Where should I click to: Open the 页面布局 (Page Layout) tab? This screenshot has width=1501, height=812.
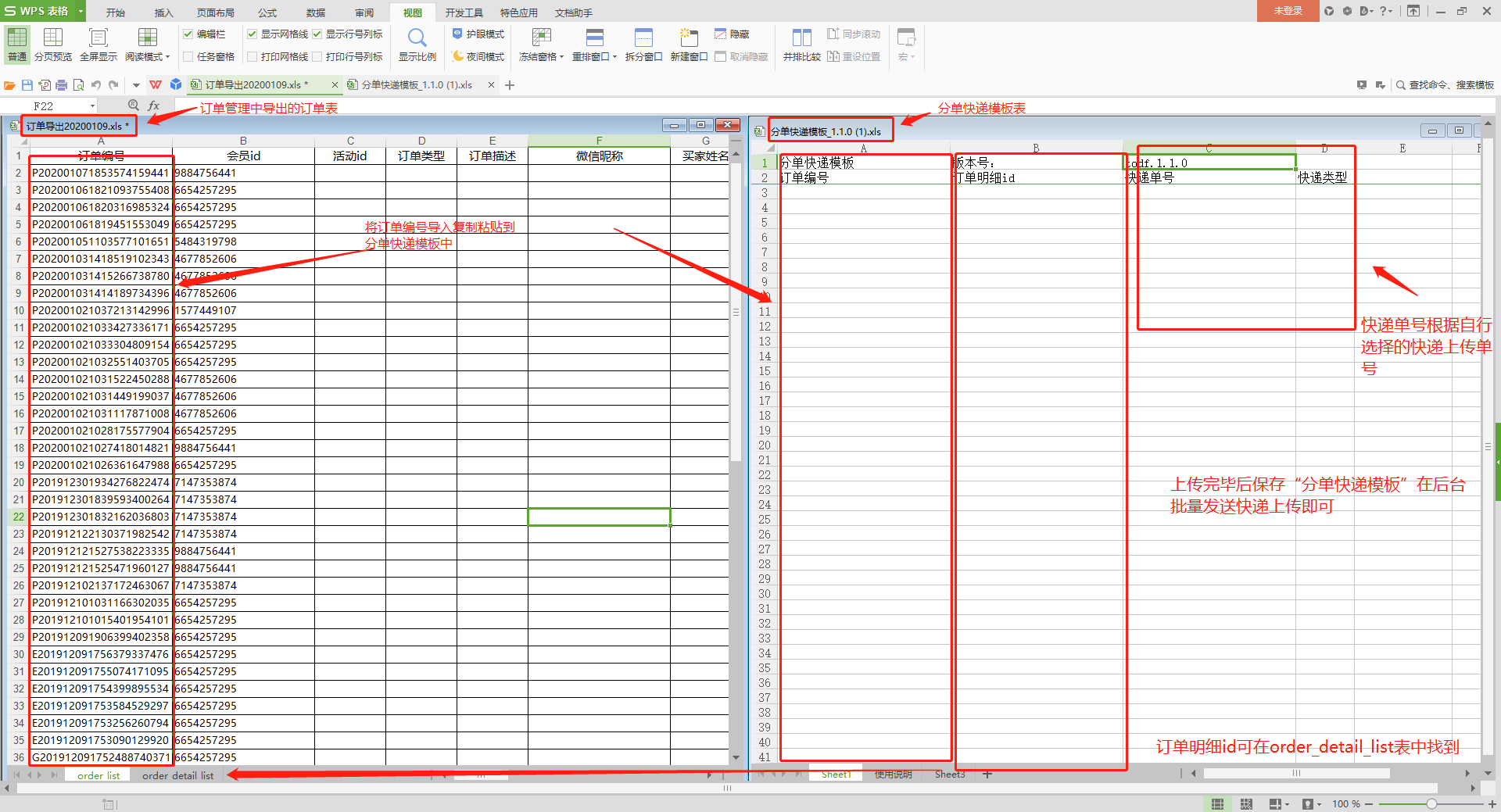point(216,13)
